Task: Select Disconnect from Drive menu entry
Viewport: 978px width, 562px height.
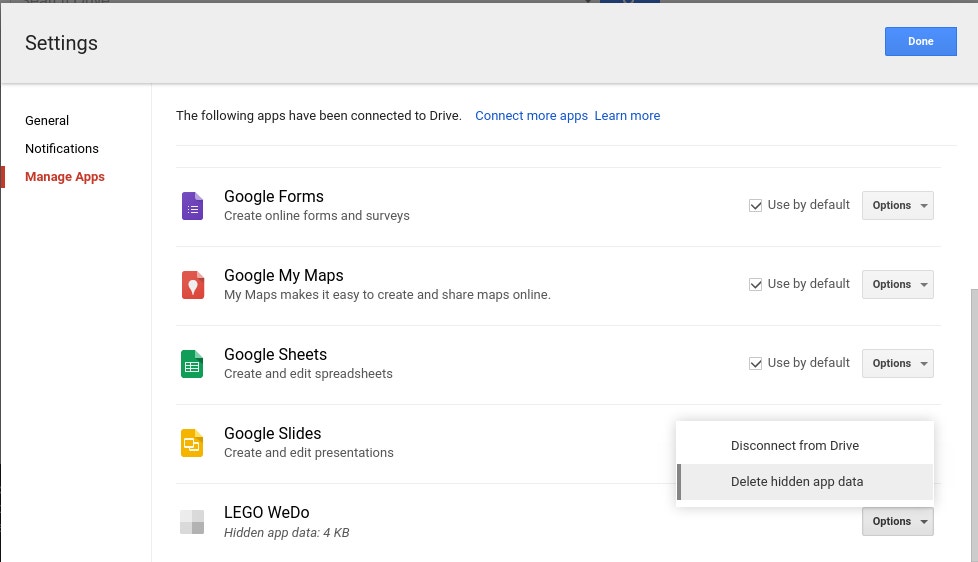Action: tap(794, 446)
